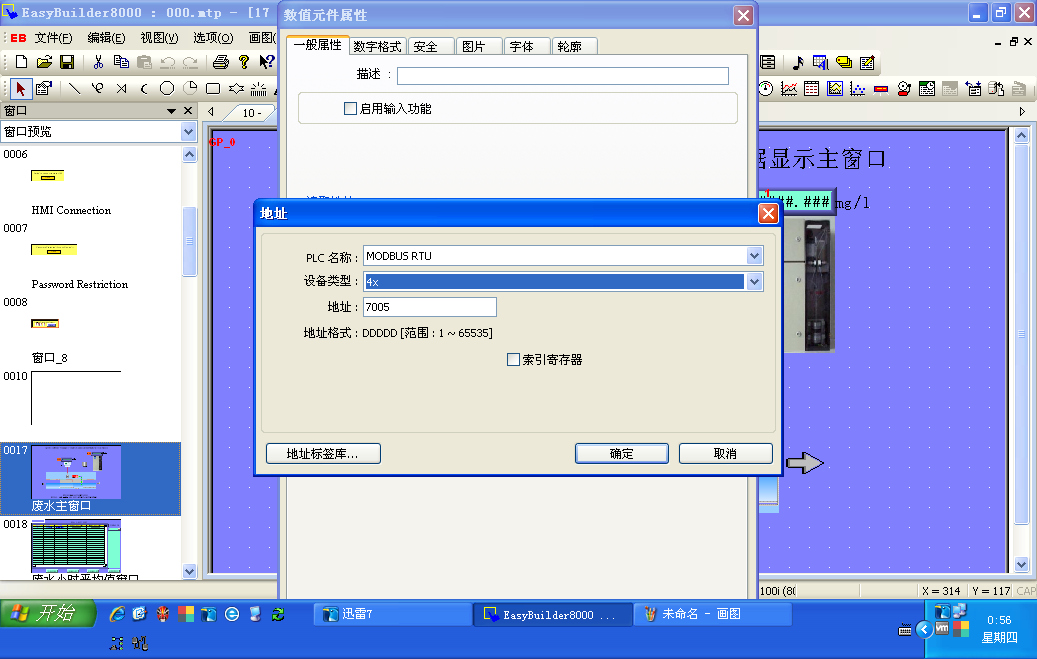Select the line drawing tool
1037x659 pixels.
(74, 88)
